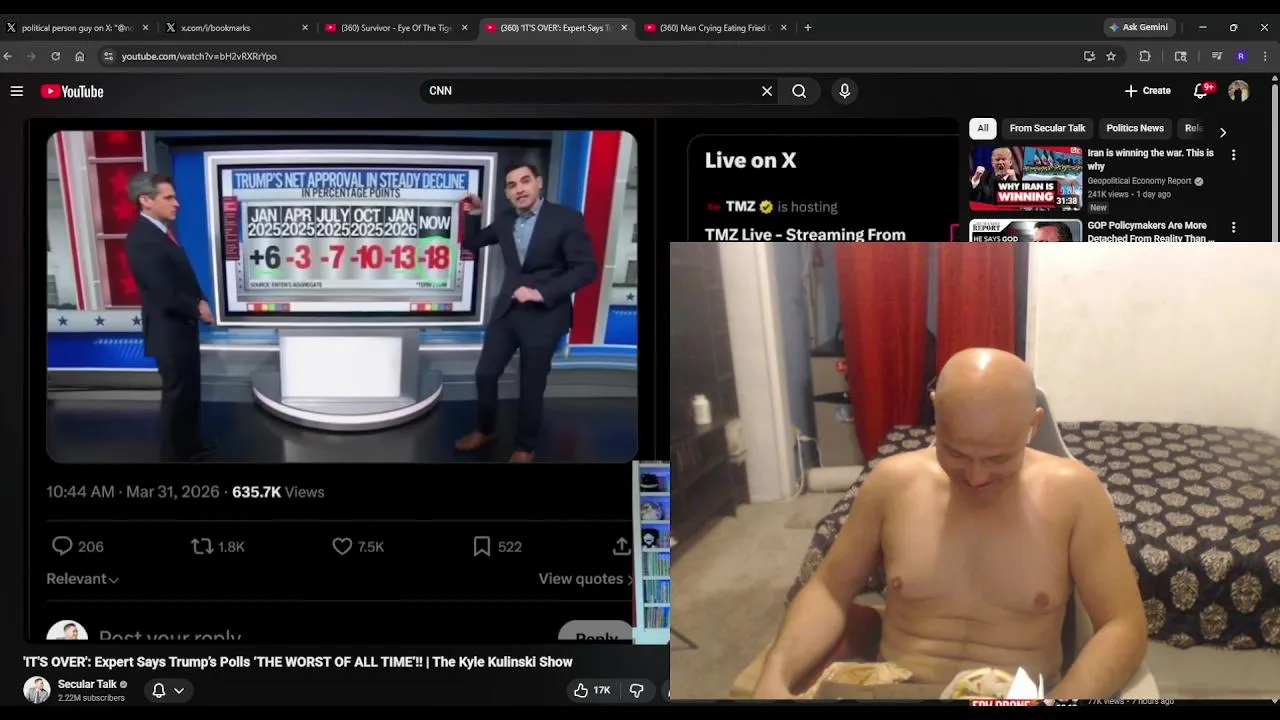Open browser home page
The height and width of the screenshot is (720, 1280).
[x=80, y=56]
